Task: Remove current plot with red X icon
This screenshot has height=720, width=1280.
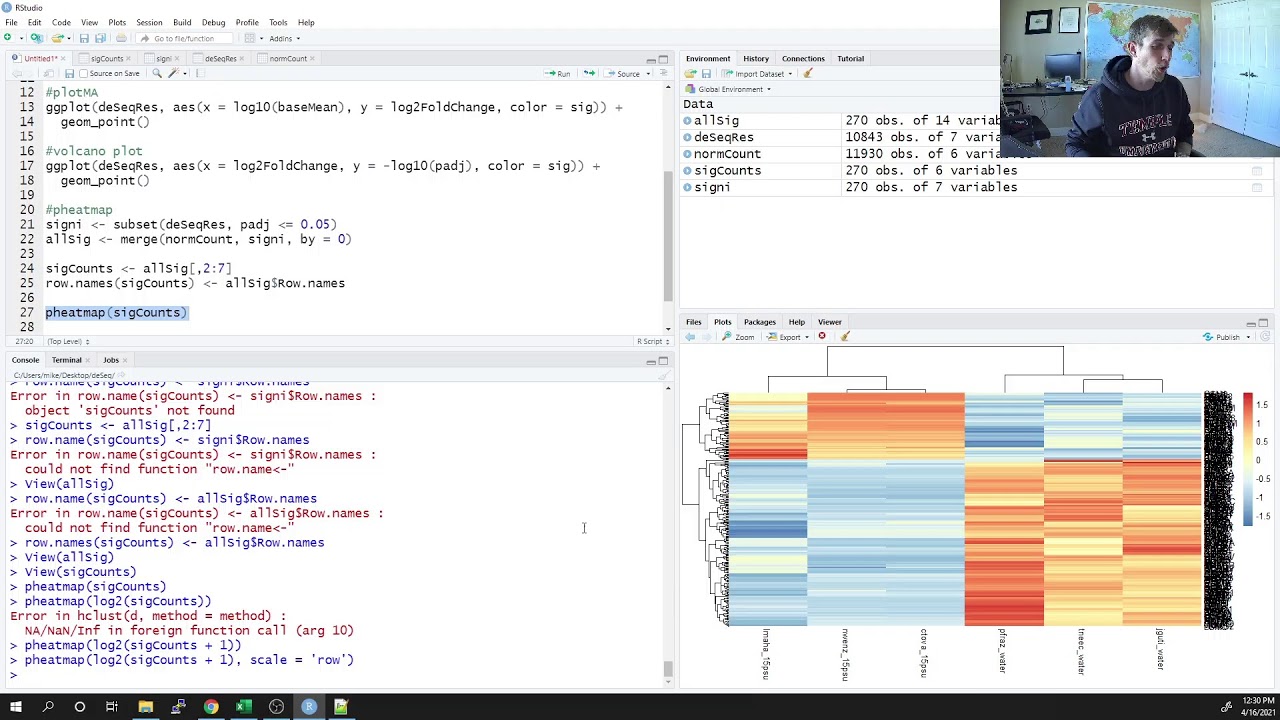Action: click(x=822, y=336)
